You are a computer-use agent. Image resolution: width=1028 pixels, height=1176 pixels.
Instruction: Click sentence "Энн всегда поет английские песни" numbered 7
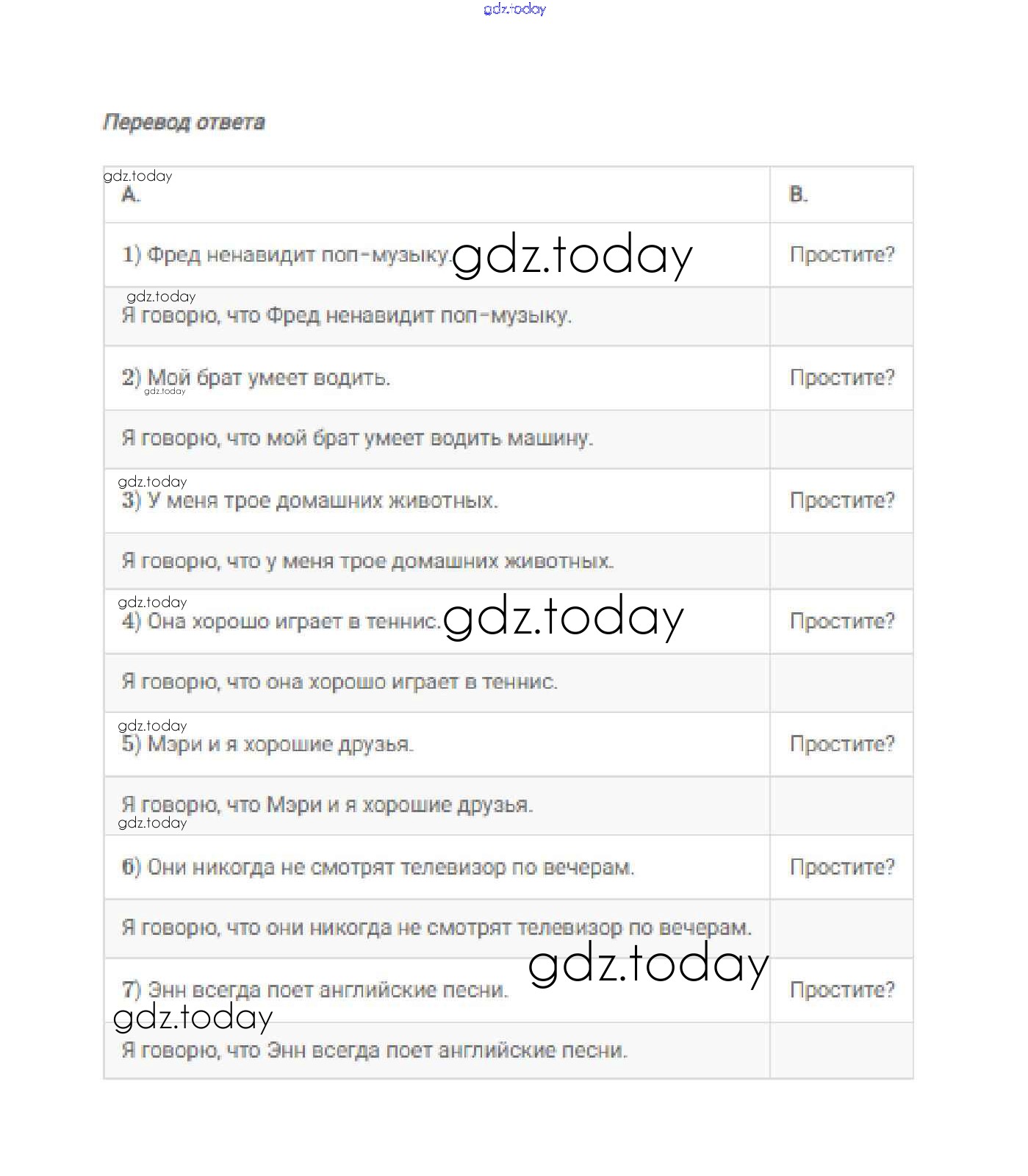click(314, 990)
